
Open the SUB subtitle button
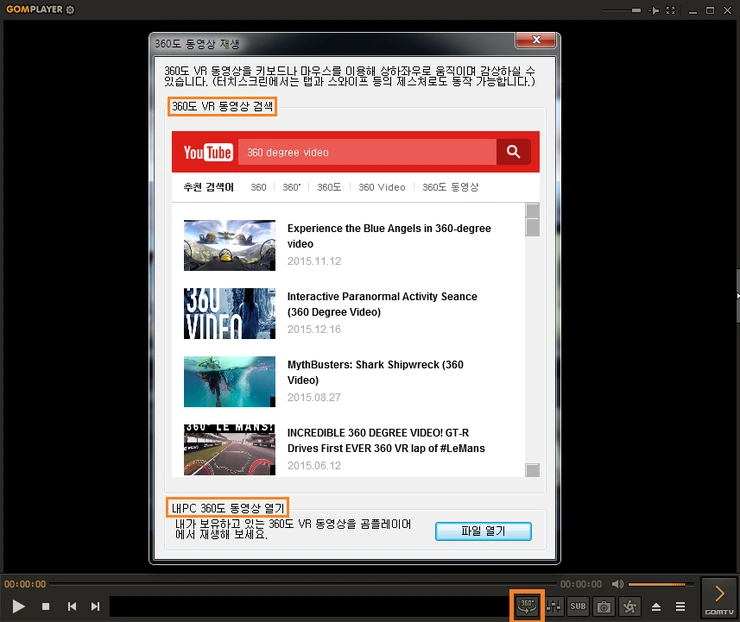point(578,606)
